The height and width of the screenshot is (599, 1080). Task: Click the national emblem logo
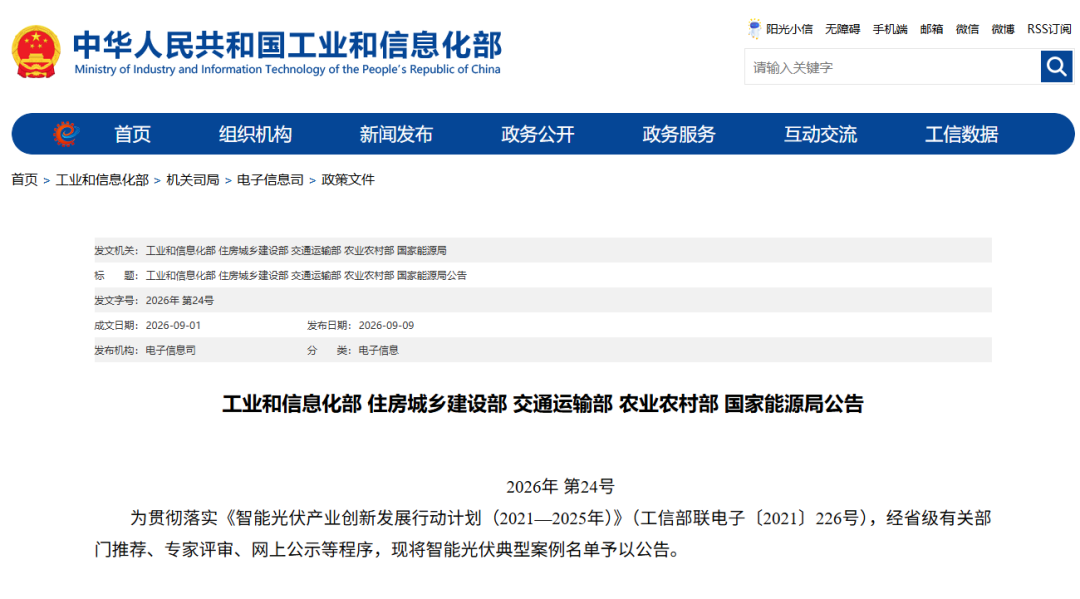coord(36,52)
